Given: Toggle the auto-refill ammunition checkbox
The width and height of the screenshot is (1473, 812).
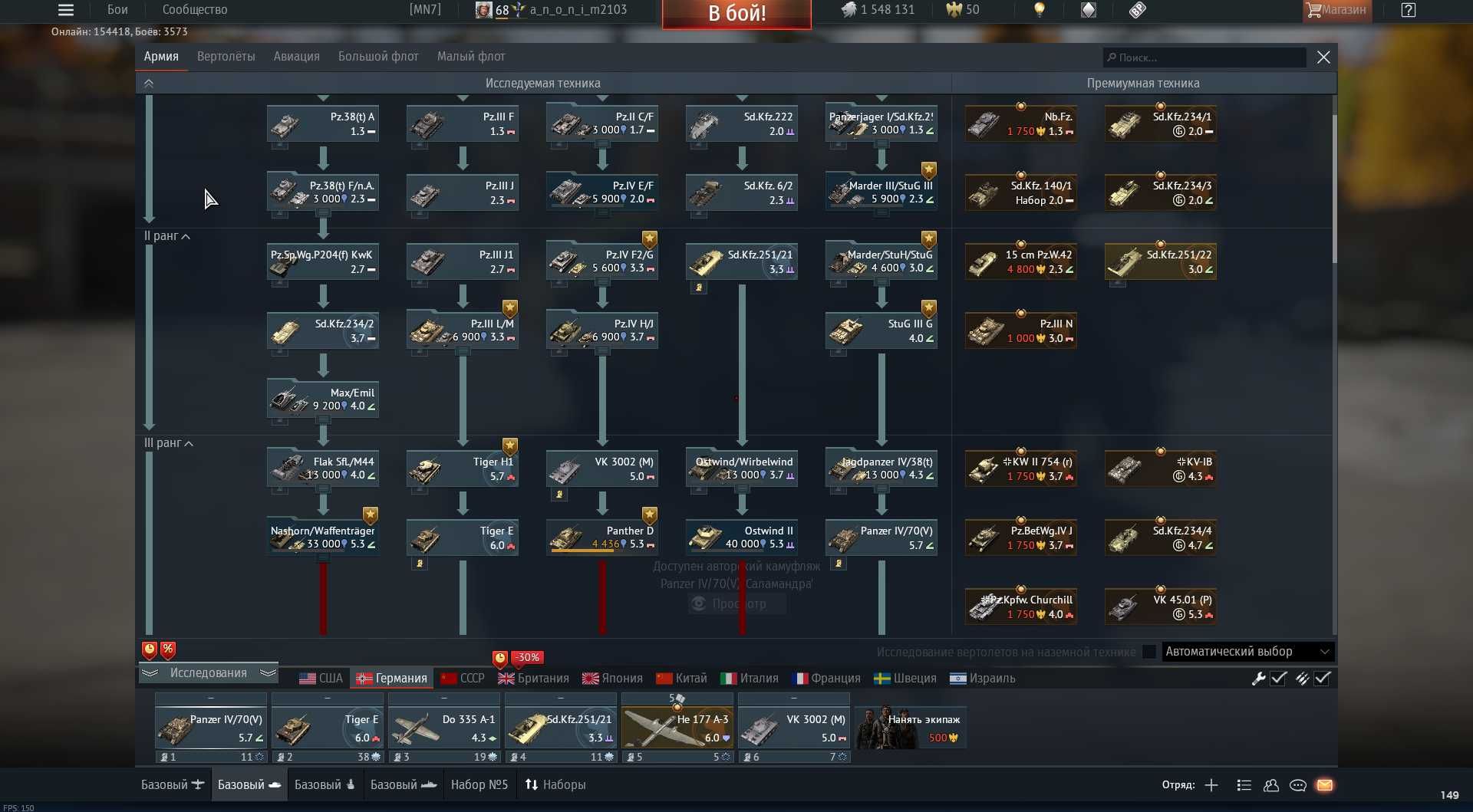Looking at the screenshot, I should pos(1323,679).
